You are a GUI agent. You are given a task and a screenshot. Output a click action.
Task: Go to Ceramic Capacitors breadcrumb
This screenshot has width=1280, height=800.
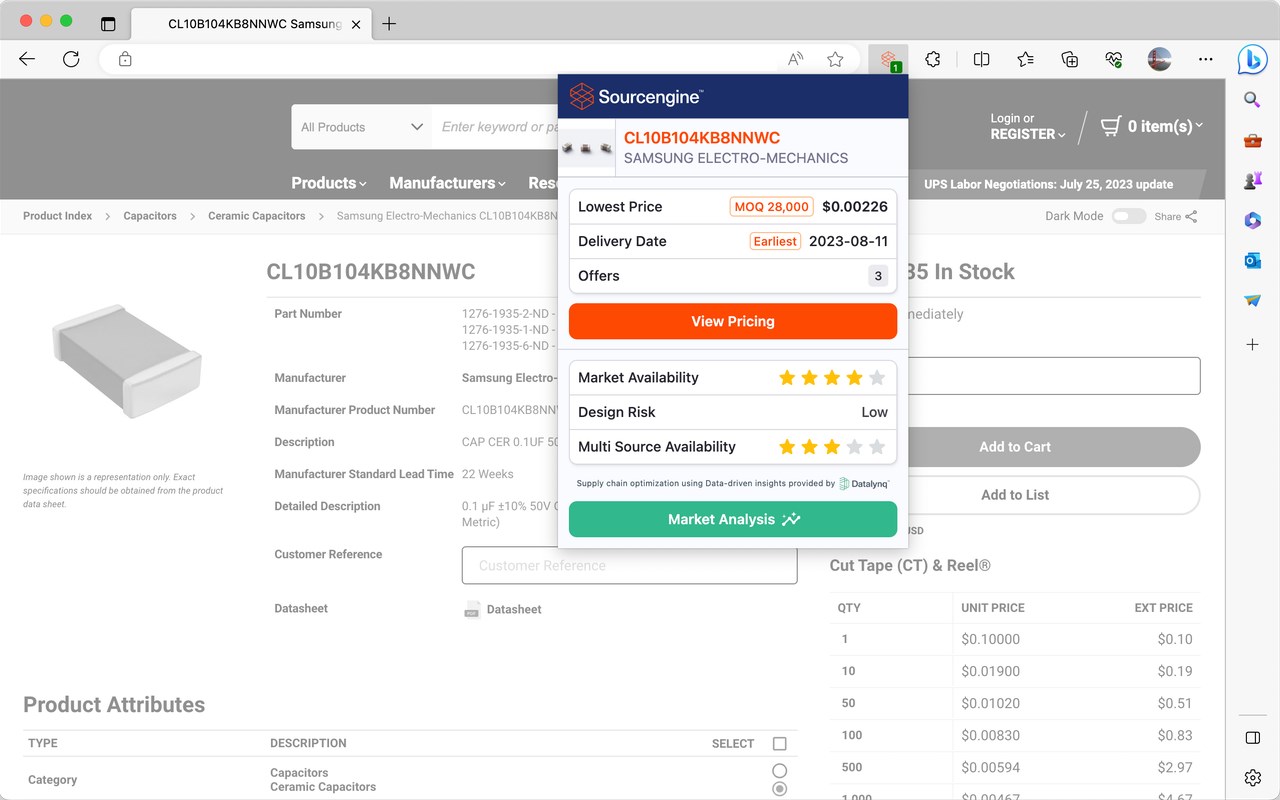(x=257, y=216)
